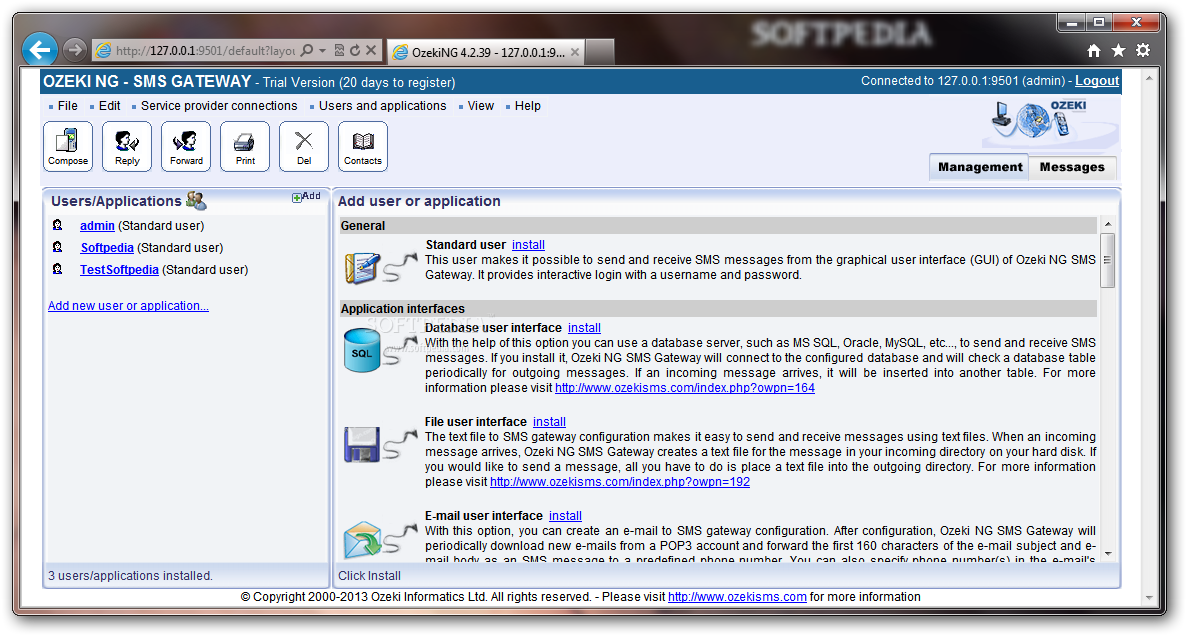Click the user icon beside Softpedia
Viewport: 1187px width, 636px height.
click(x=58, y=247)
